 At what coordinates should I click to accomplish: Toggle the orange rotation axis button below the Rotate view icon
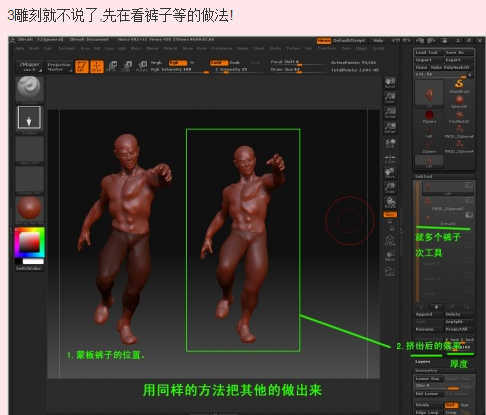click(390, 214)
